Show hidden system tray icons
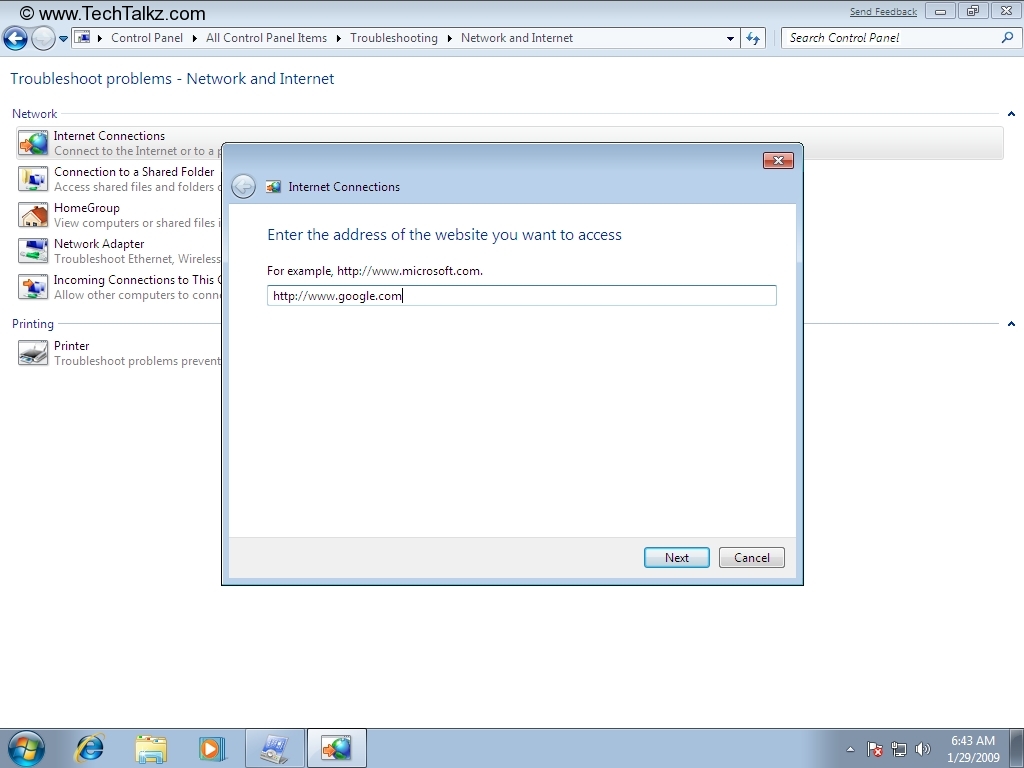 point(850,749)
